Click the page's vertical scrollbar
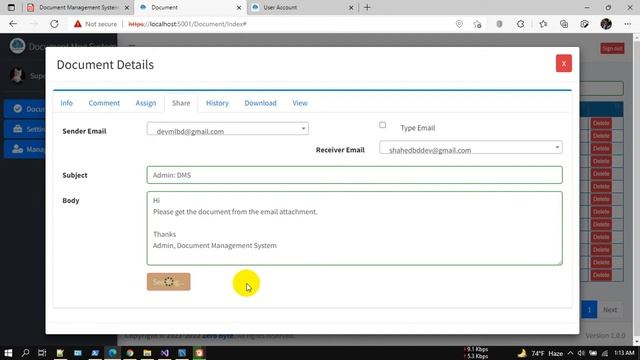Viewport: 640px width, 360px height. point(636,189)
